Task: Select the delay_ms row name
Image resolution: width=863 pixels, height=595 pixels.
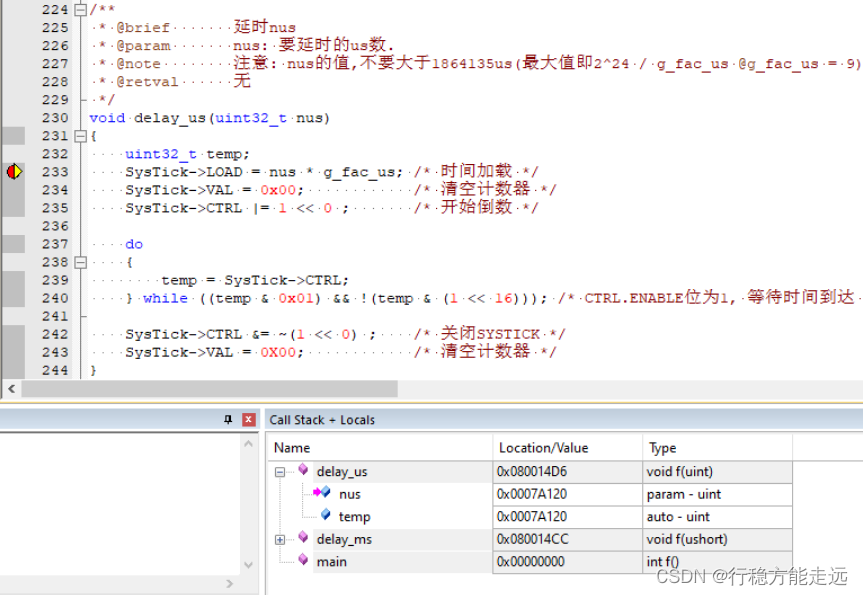Action: 344,539
